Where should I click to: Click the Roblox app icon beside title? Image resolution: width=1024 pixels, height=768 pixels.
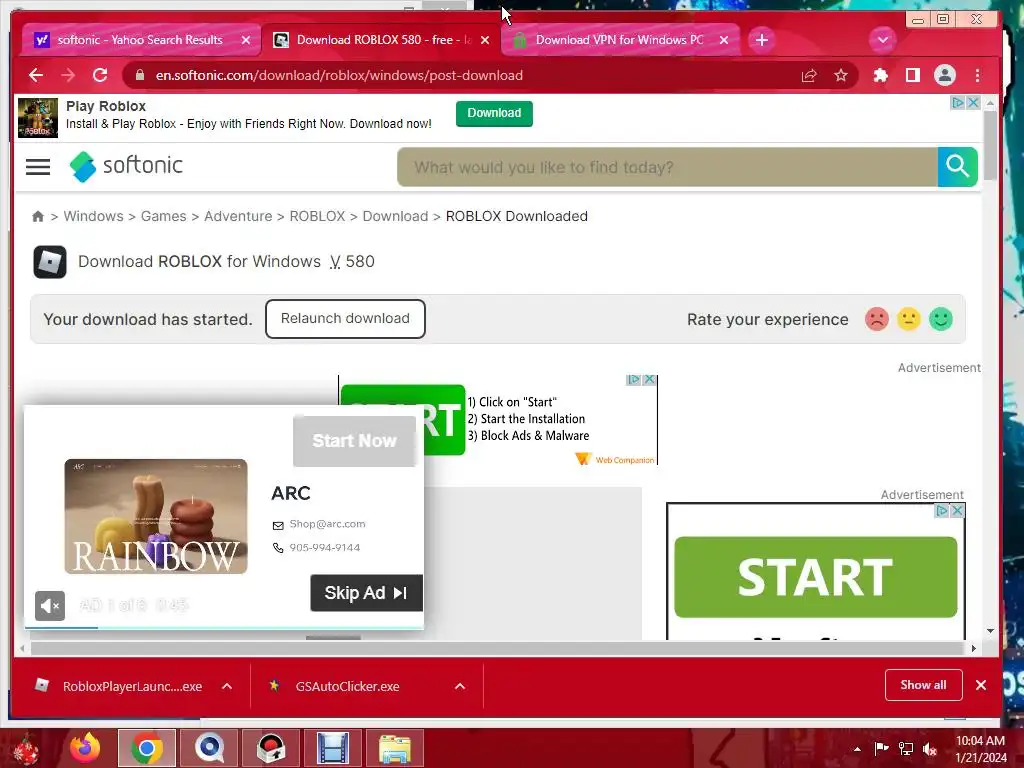pyautogui.click(x=50, y=262)
